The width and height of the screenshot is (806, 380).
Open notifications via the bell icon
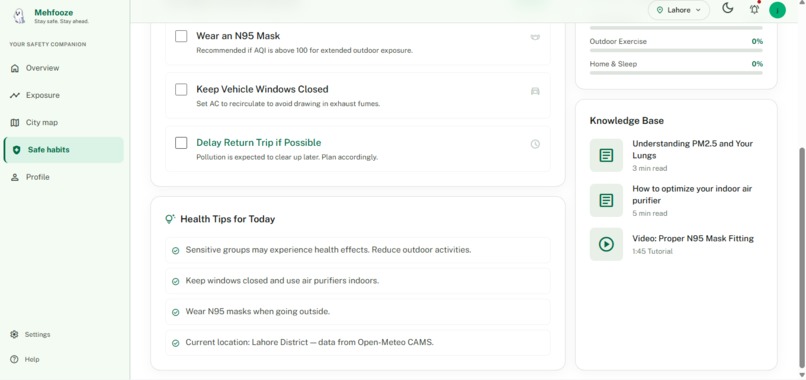(x=754, y=9)
